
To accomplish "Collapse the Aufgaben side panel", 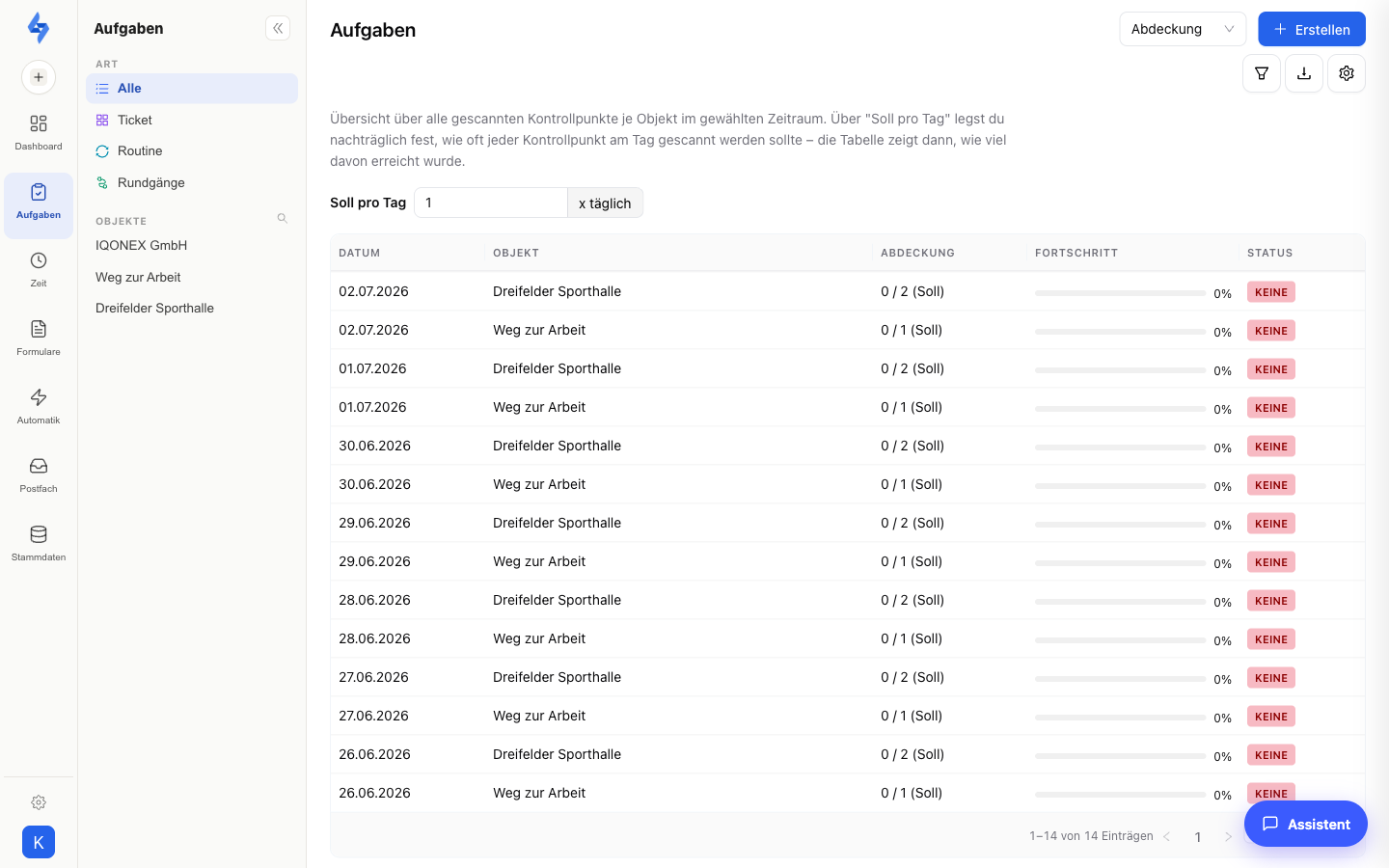I will 278,28.
